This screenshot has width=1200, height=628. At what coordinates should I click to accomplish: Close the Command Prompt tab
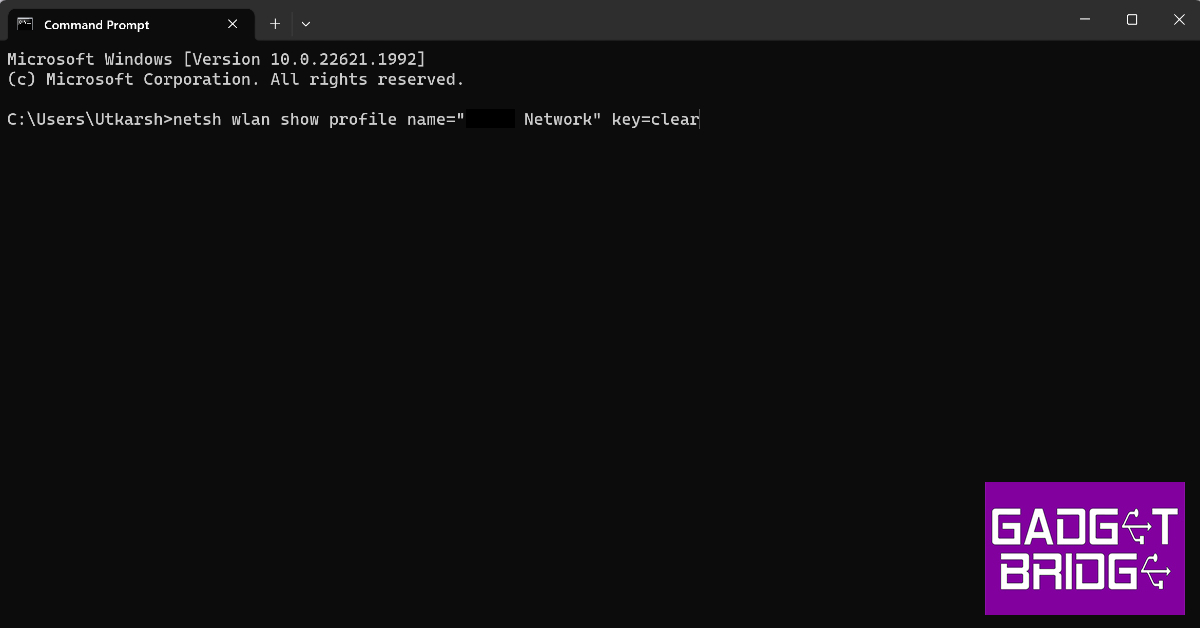coord(233,24)
